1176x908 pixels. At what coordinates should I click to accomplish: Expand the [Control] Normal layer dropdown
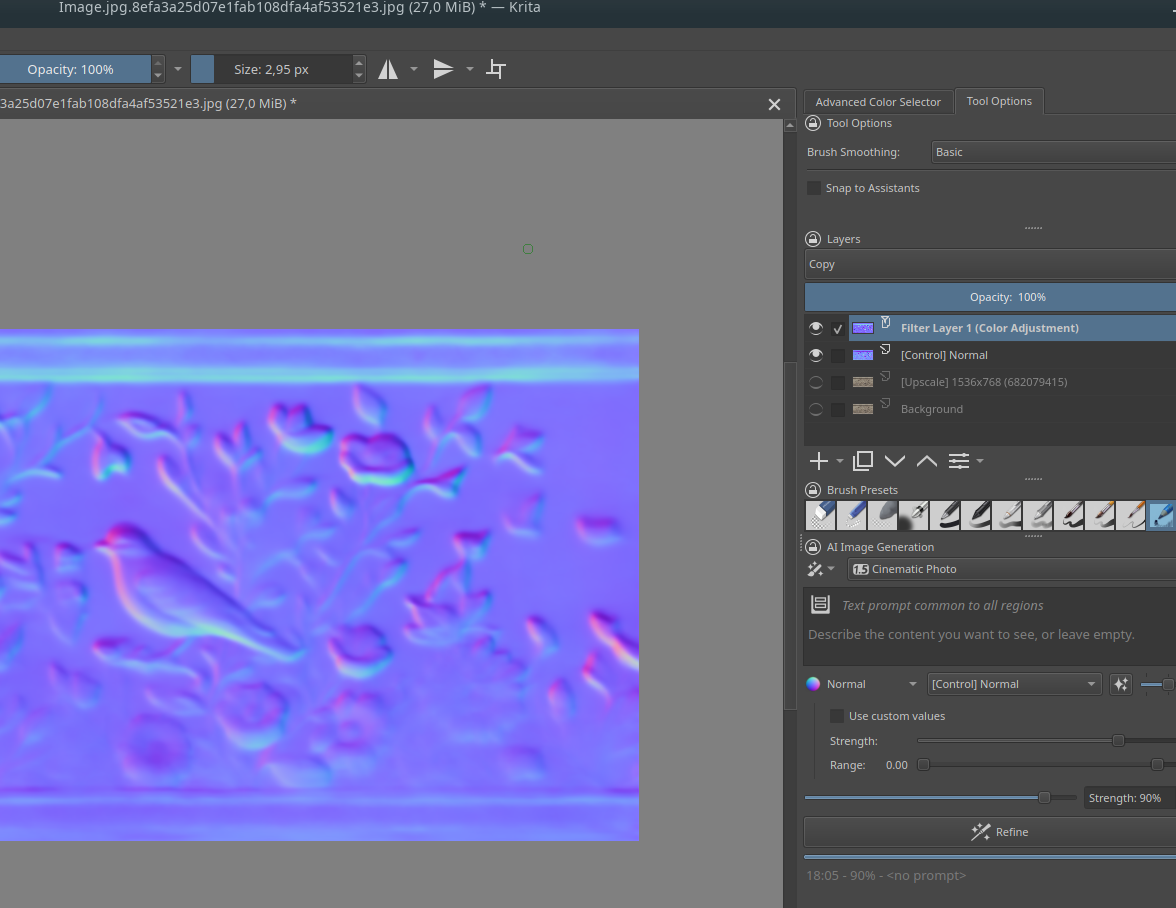point(1014,684)
